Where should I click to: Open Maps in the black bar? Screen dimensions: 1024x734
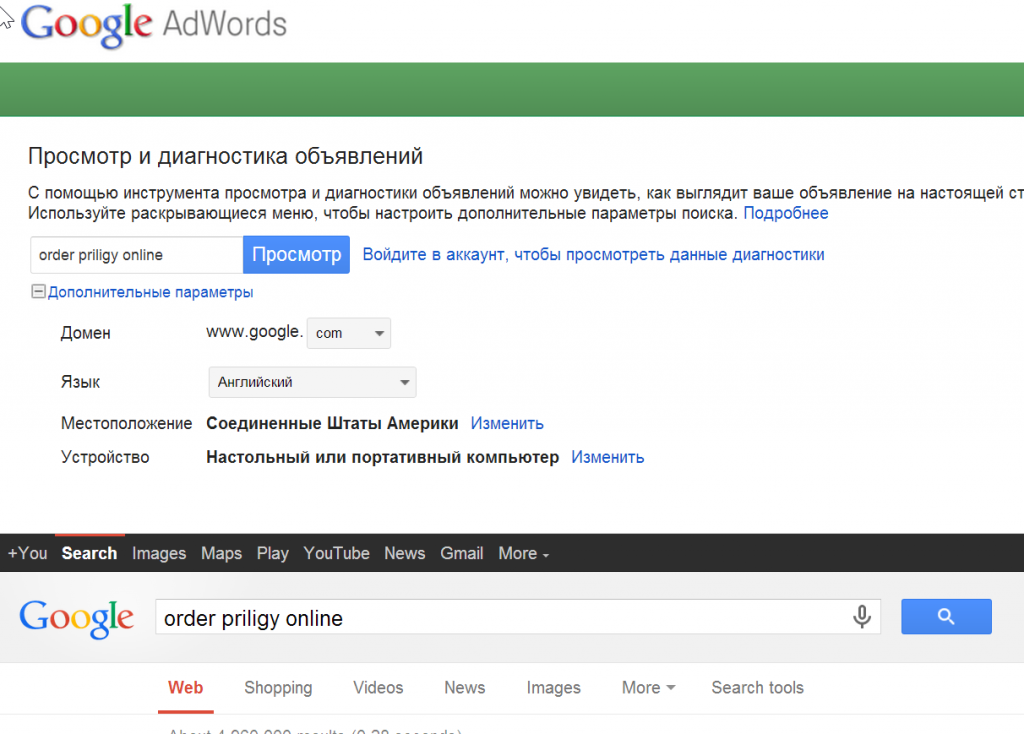coord(221,553)
